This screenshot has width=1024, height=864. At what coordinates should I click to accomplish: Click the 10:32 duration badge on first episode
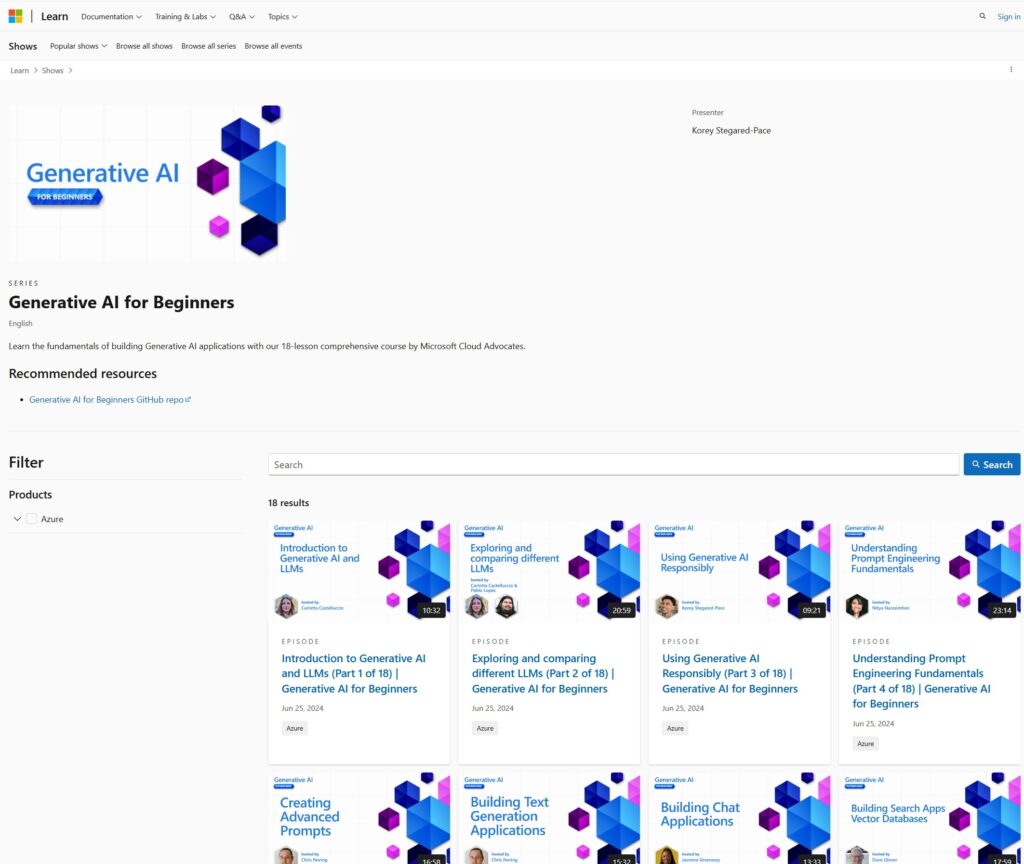coord(431,610)
